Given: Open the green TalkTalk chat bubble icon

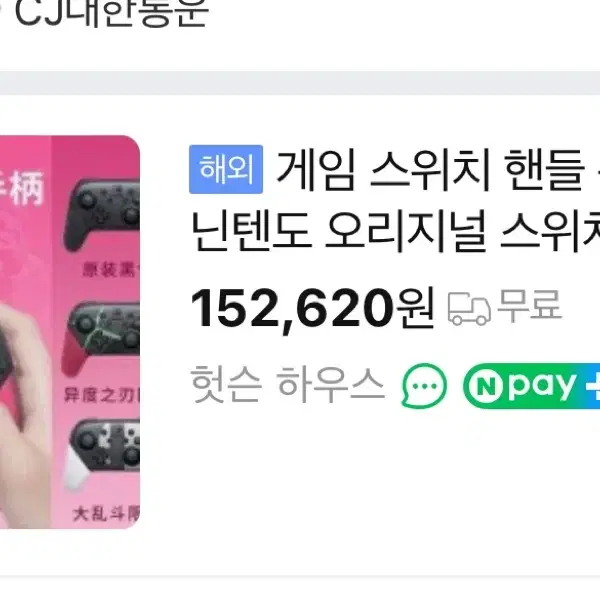Looking at the screenshot, I should coord(424,385).
